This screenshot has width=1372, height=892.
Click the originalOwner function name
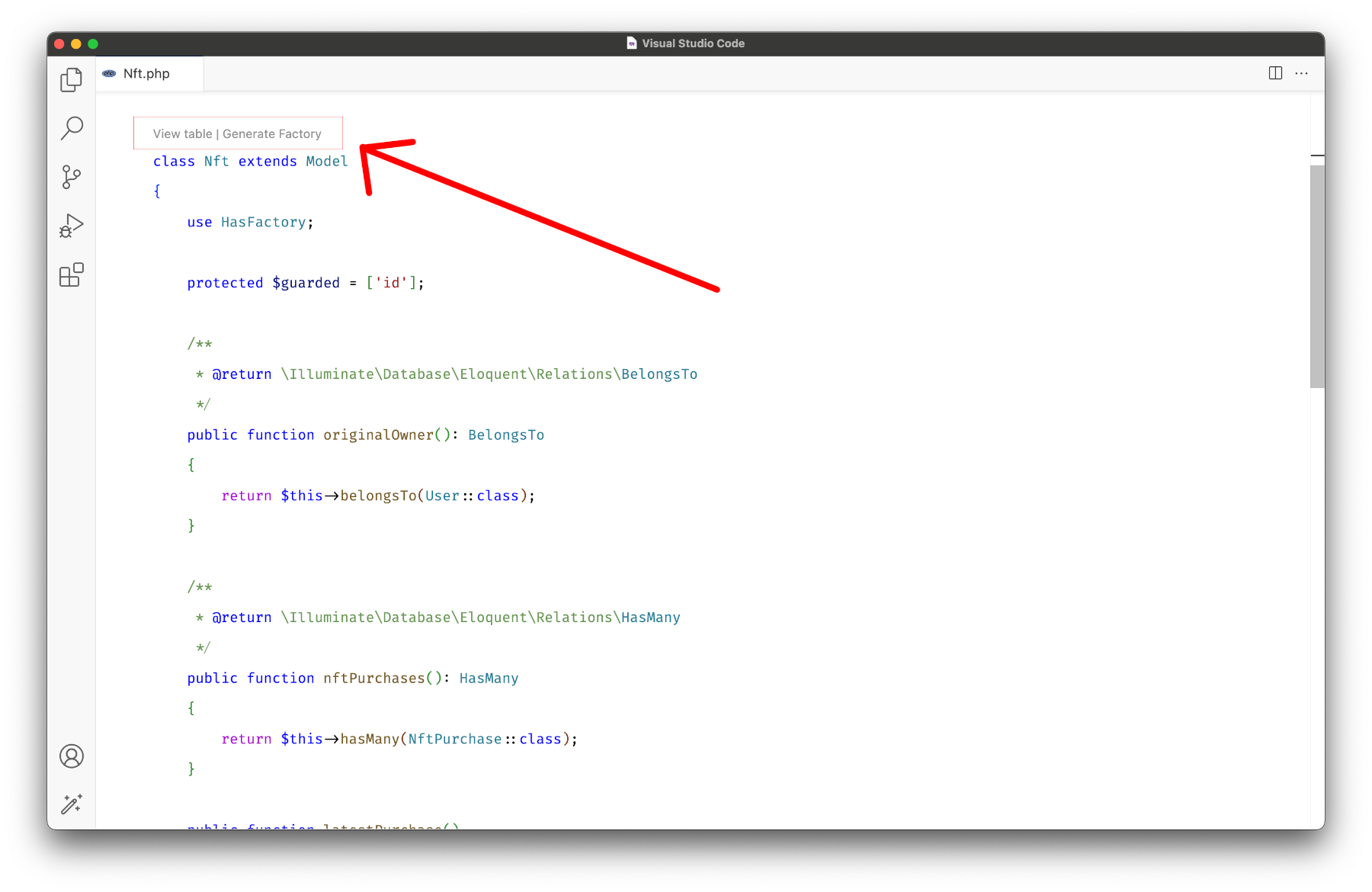click(379, 435)
